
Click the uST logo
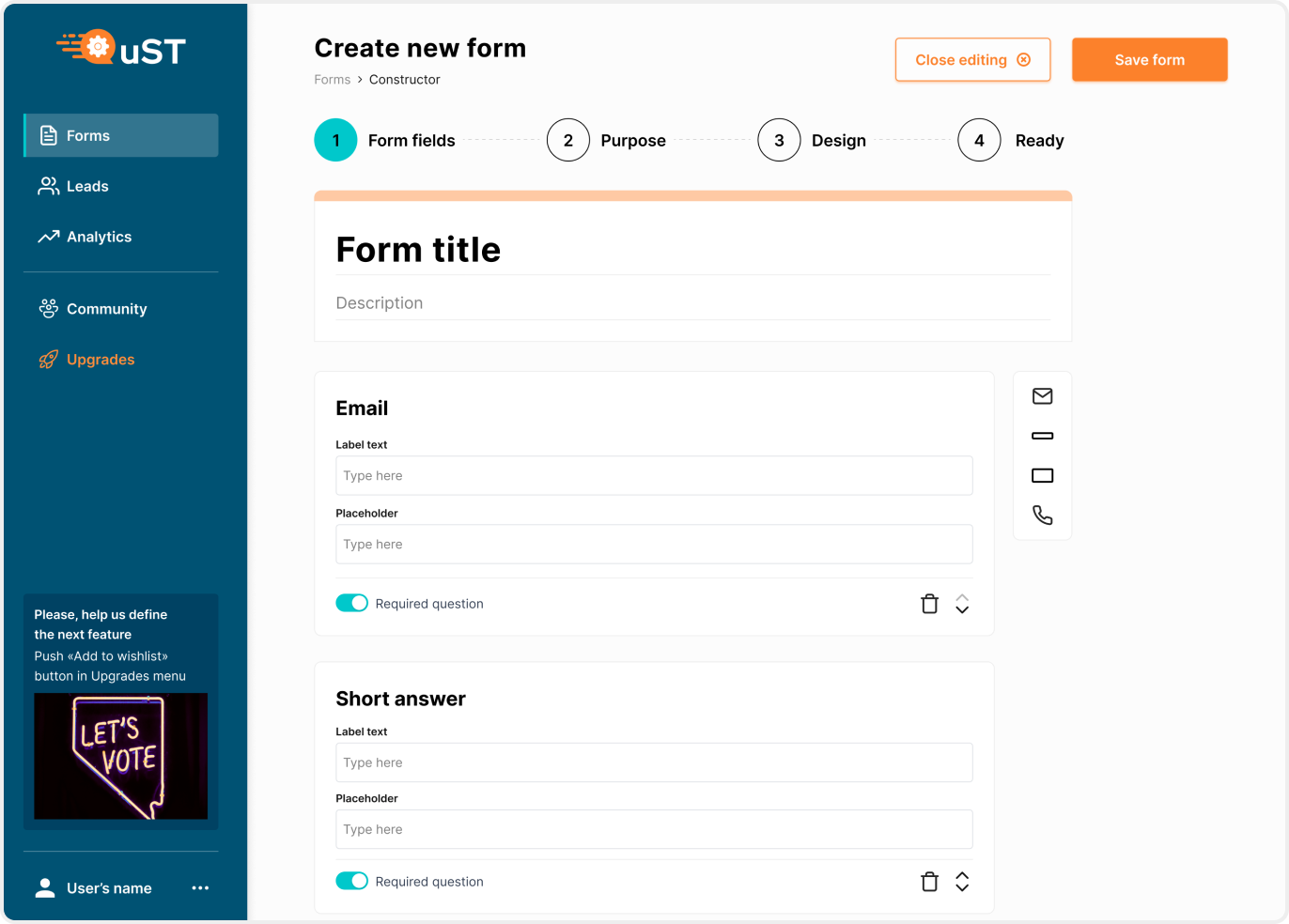tap(122, 49)
